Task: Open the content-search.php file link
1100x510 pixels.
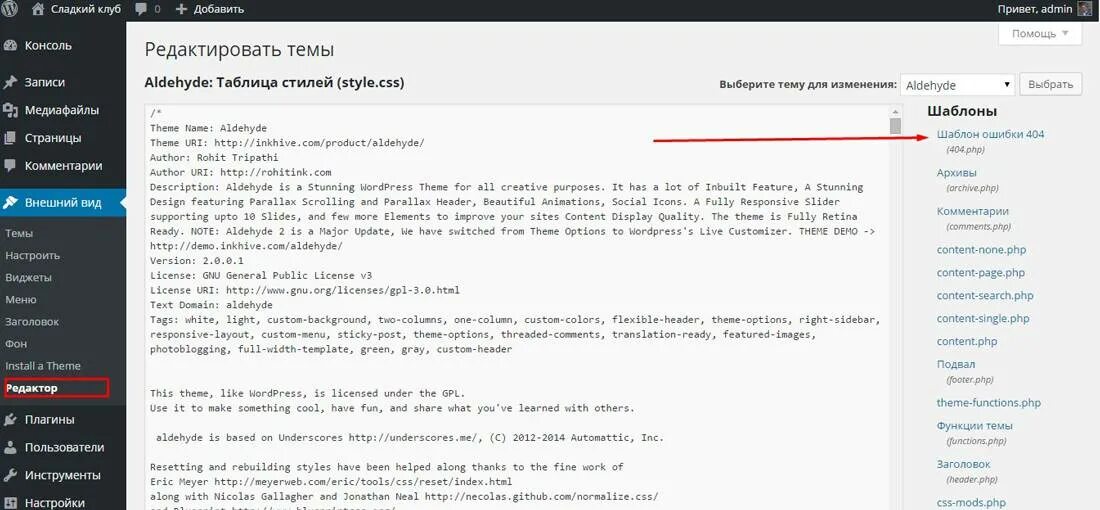Action: [985, 295]
